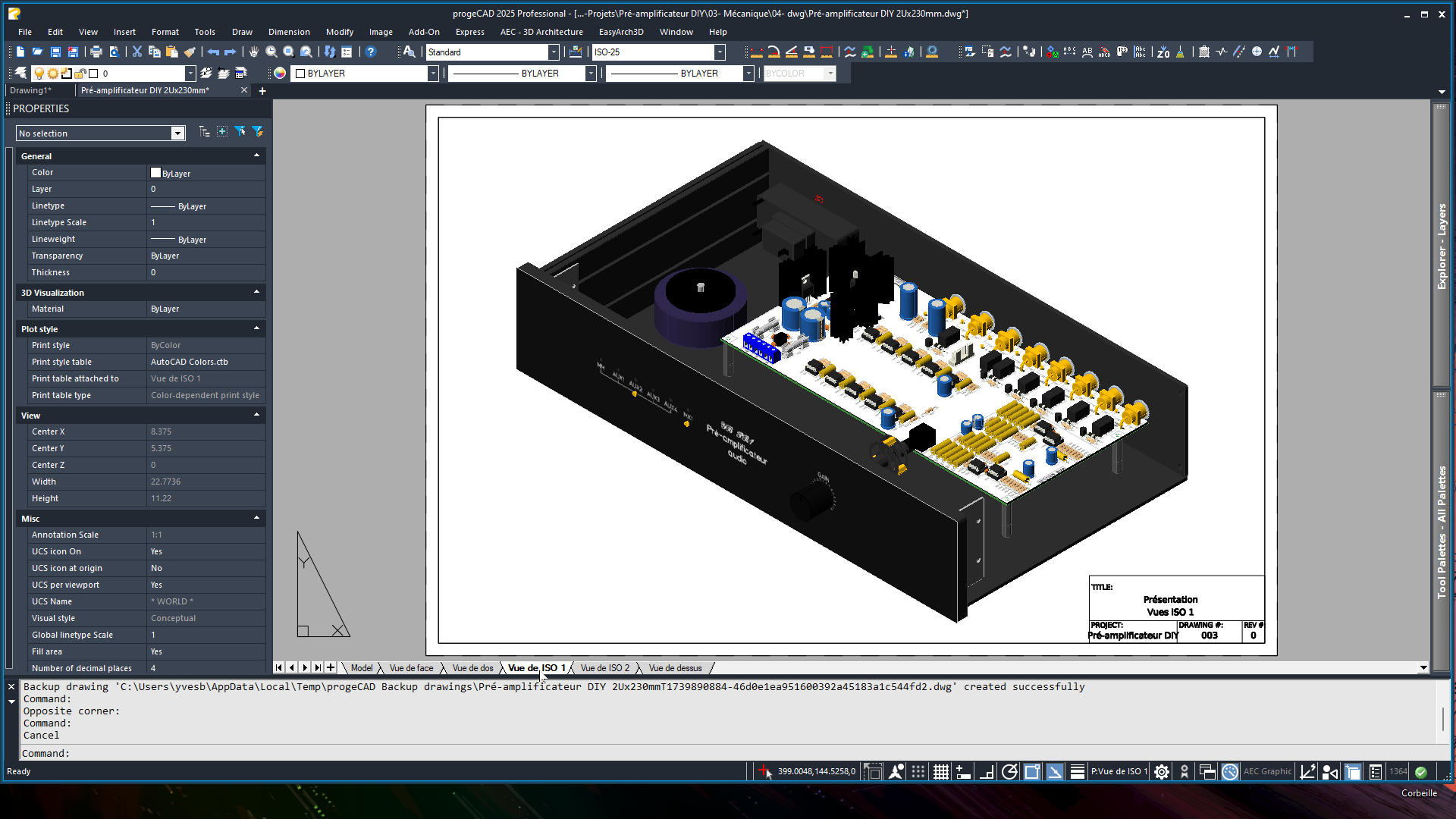Image resolution: width=1456 pixels, height=819 pixels.
Task: Collapse the General properties section
Action: pos(256,155)
